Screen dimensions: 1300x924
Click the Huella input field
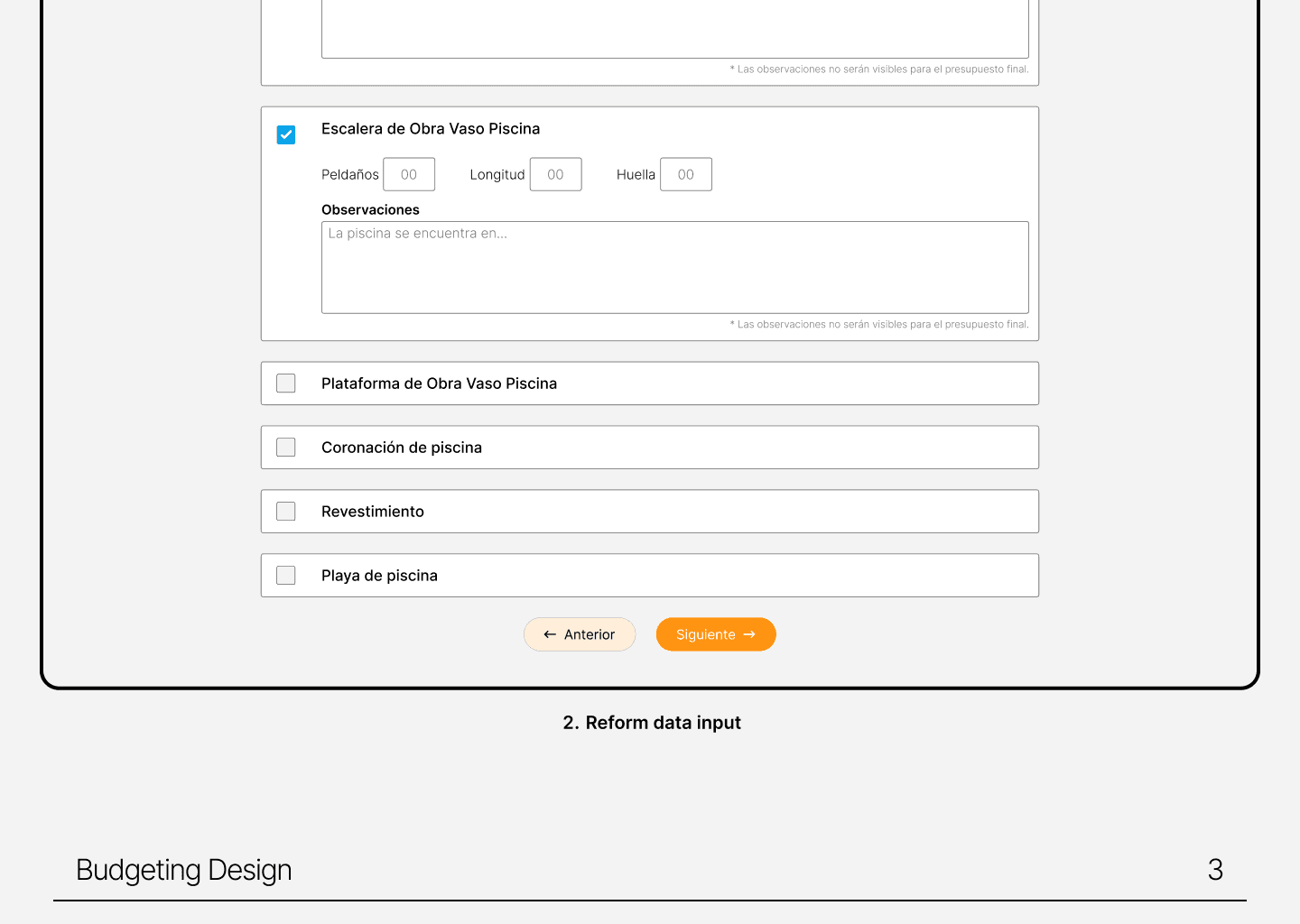tap(685, 174)
